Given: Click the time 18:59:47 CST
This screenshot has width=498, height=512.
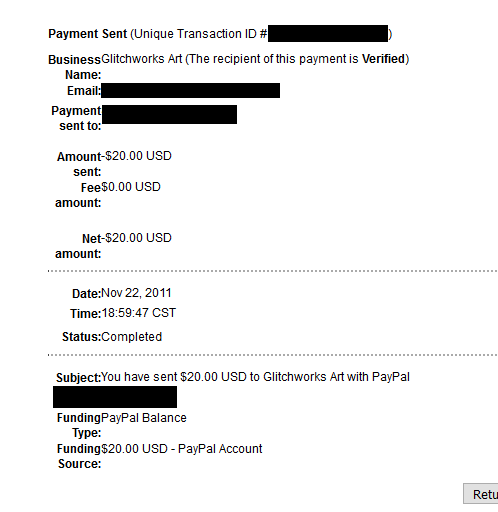Looking at the screenshot, I should [139, 313].
